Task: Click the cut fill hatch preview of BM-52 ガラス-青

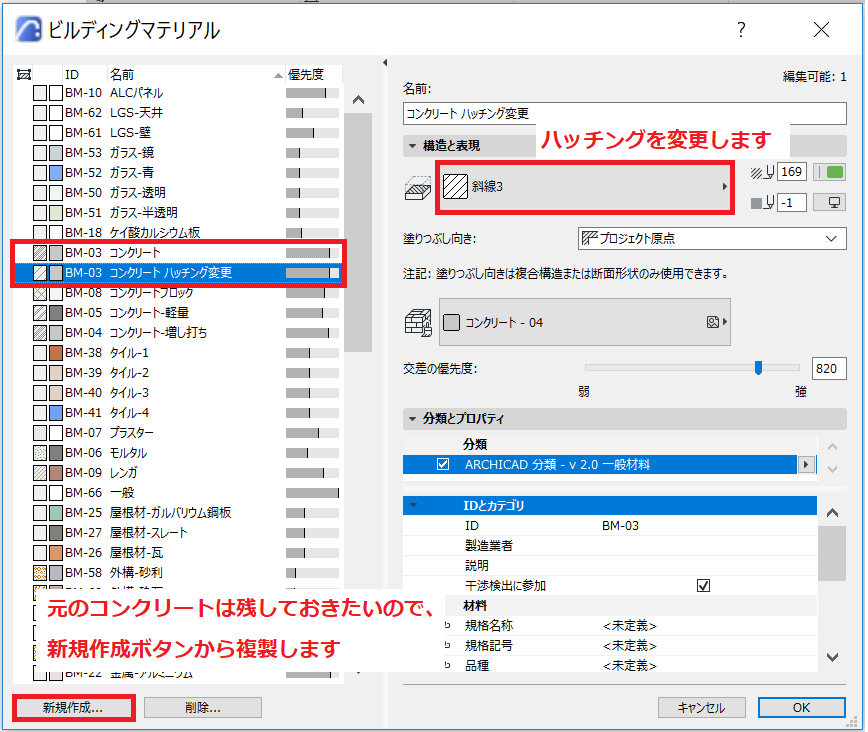Action: tap(40, 173)
